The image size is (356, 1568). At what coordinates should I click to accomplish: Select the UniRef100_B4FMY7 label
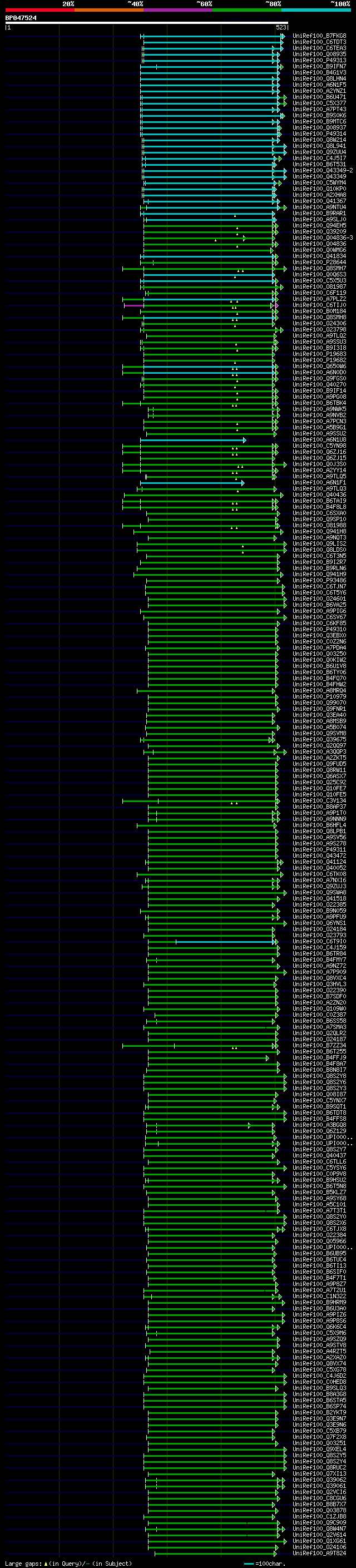[x=319, y=960]
